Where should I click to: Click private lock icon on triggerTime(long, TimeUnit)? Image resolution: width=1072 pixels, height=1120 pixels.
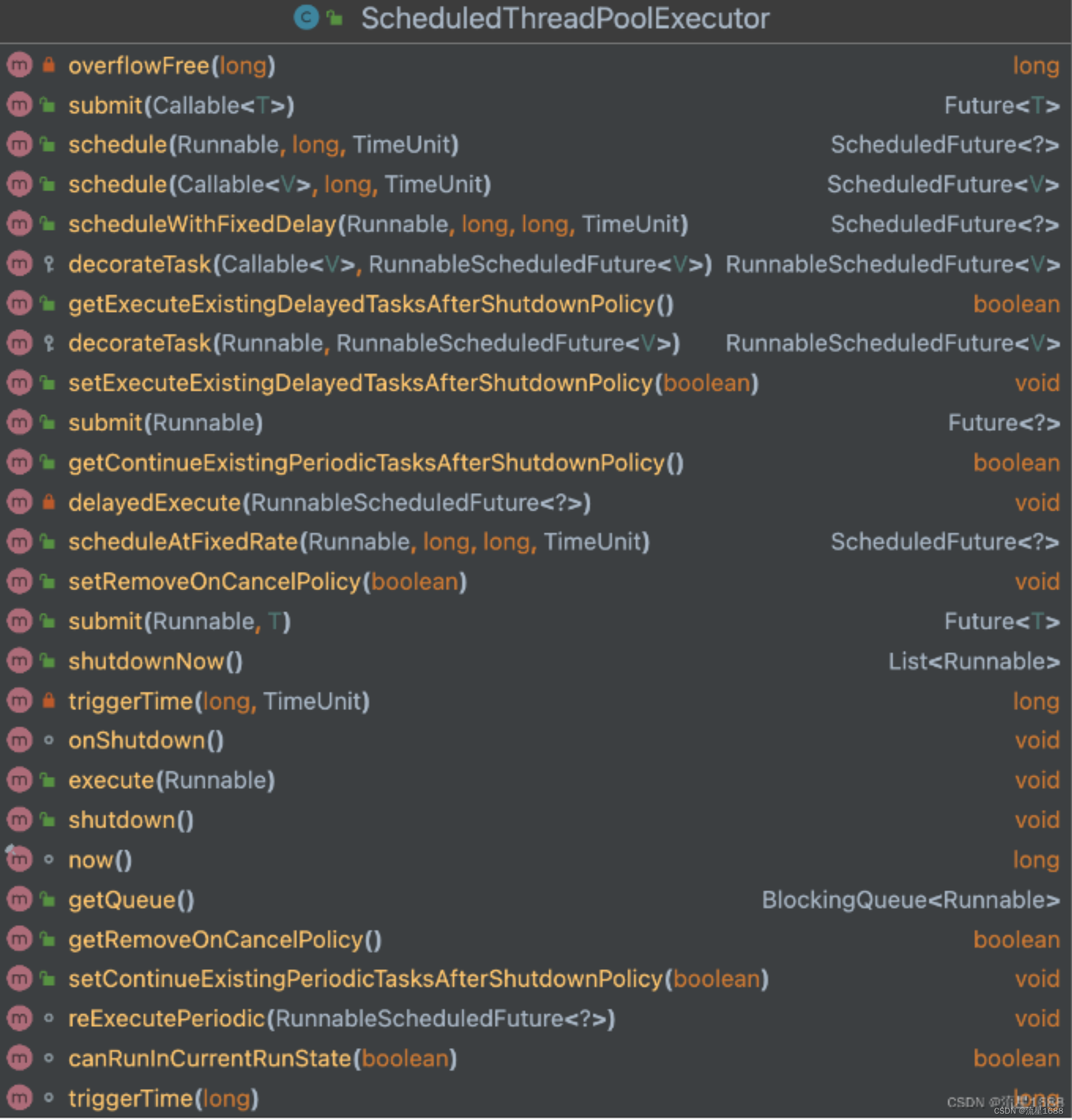48,700
